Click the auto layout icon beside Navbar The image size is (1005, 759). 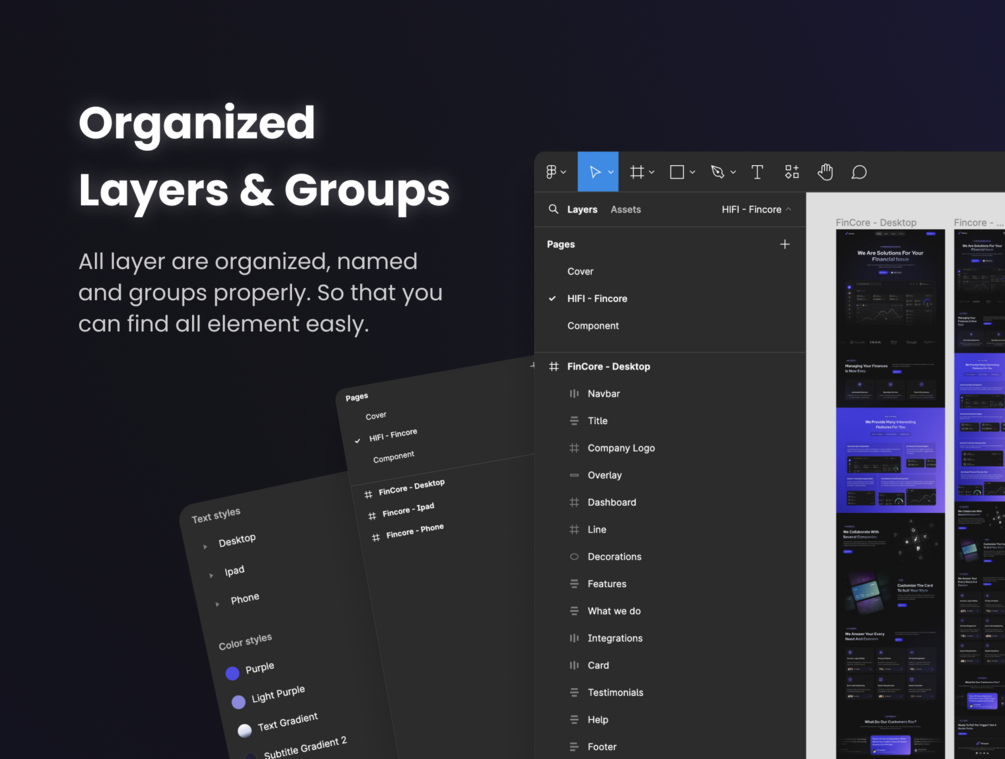click(x=574, y=394)
